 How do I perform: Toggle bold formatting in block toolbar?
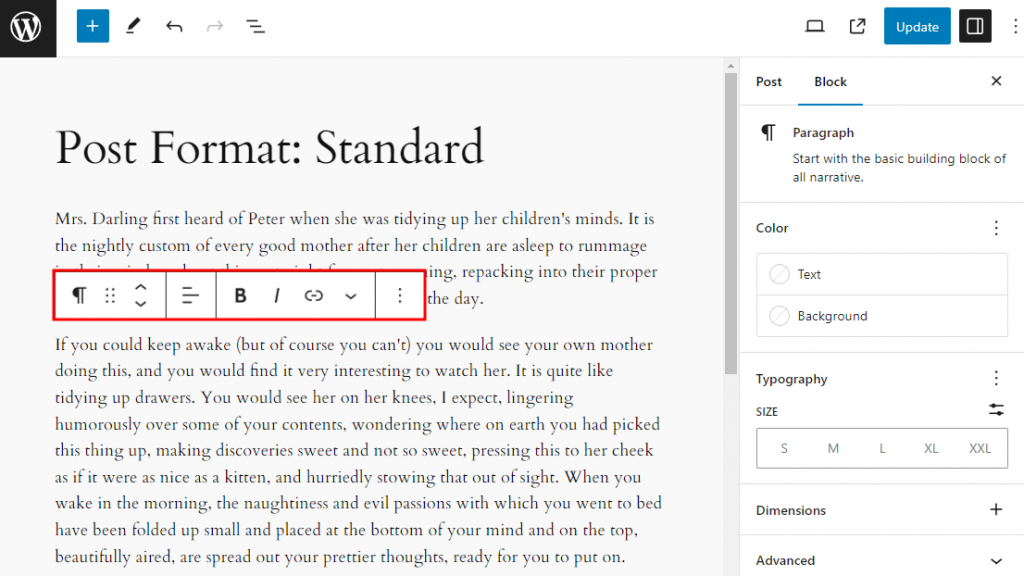[x=240, y=295]
